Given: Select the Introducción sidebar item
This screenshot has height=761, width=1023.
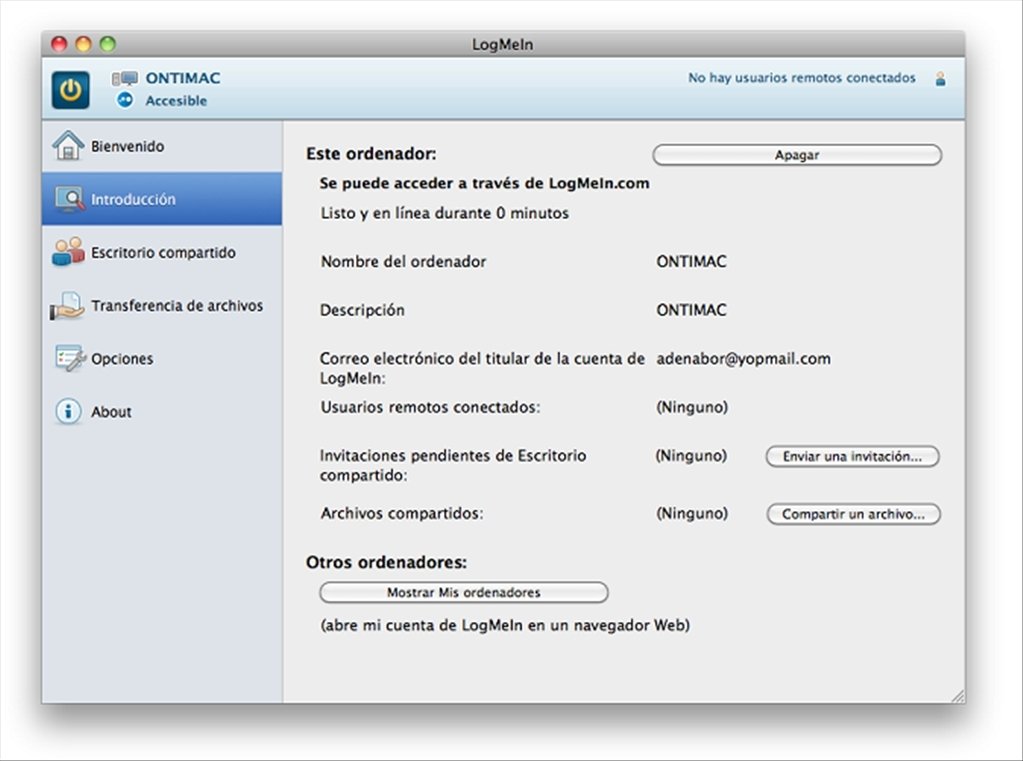Looking at the screenshot, I should click(x=162, y=199).
